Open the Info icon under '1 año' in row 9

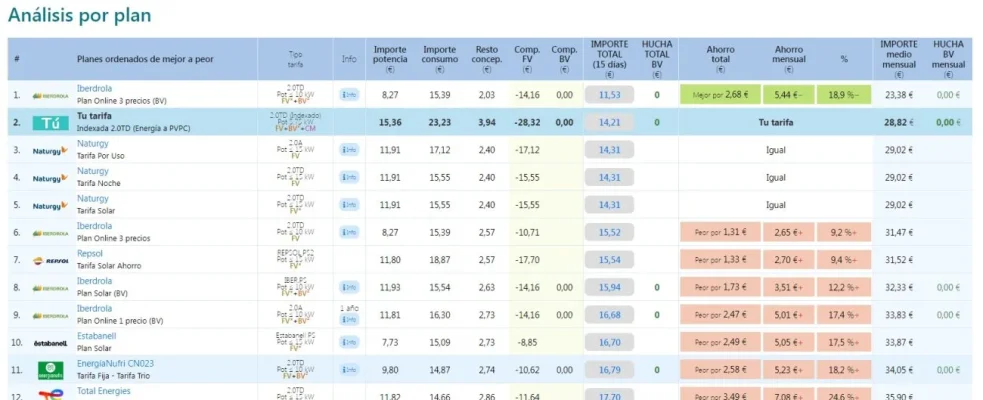coord(349,320)
